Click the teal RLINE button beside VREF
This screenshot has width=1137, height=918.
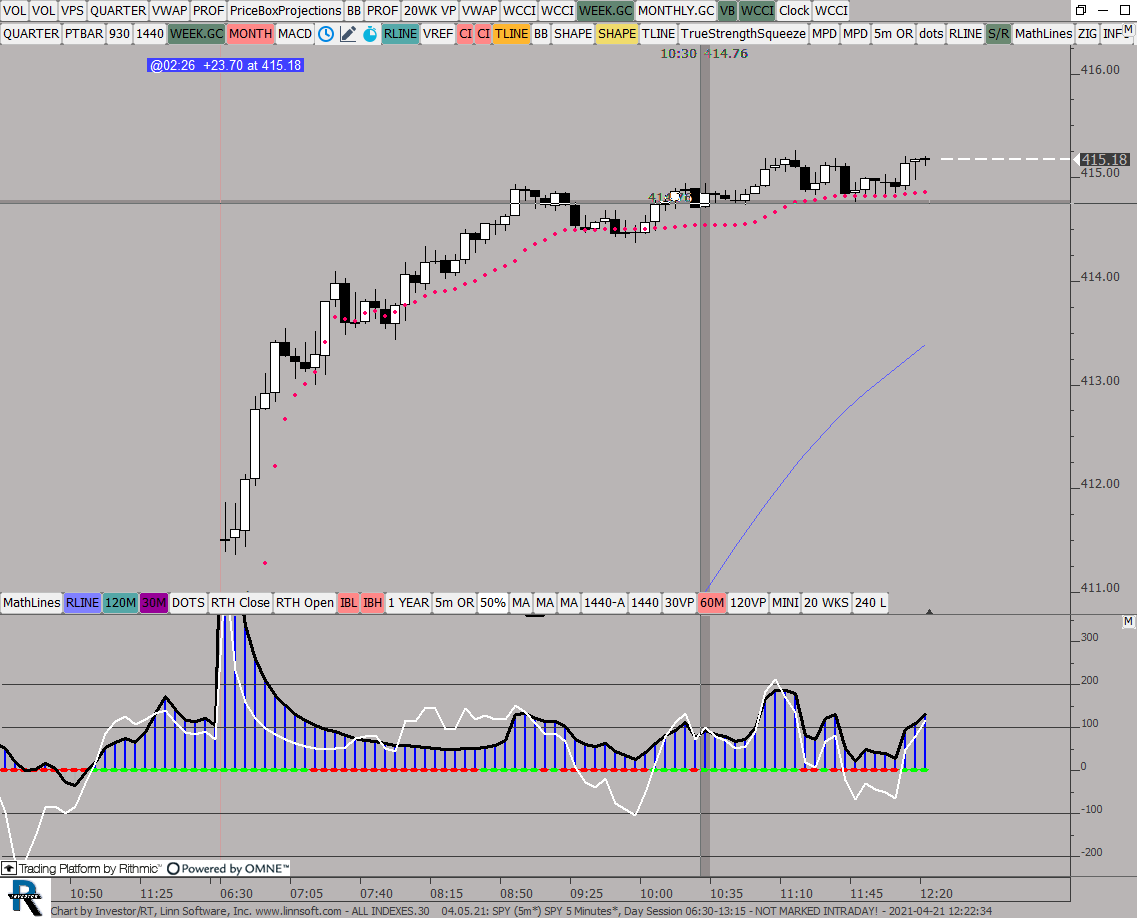coord(400,34)
